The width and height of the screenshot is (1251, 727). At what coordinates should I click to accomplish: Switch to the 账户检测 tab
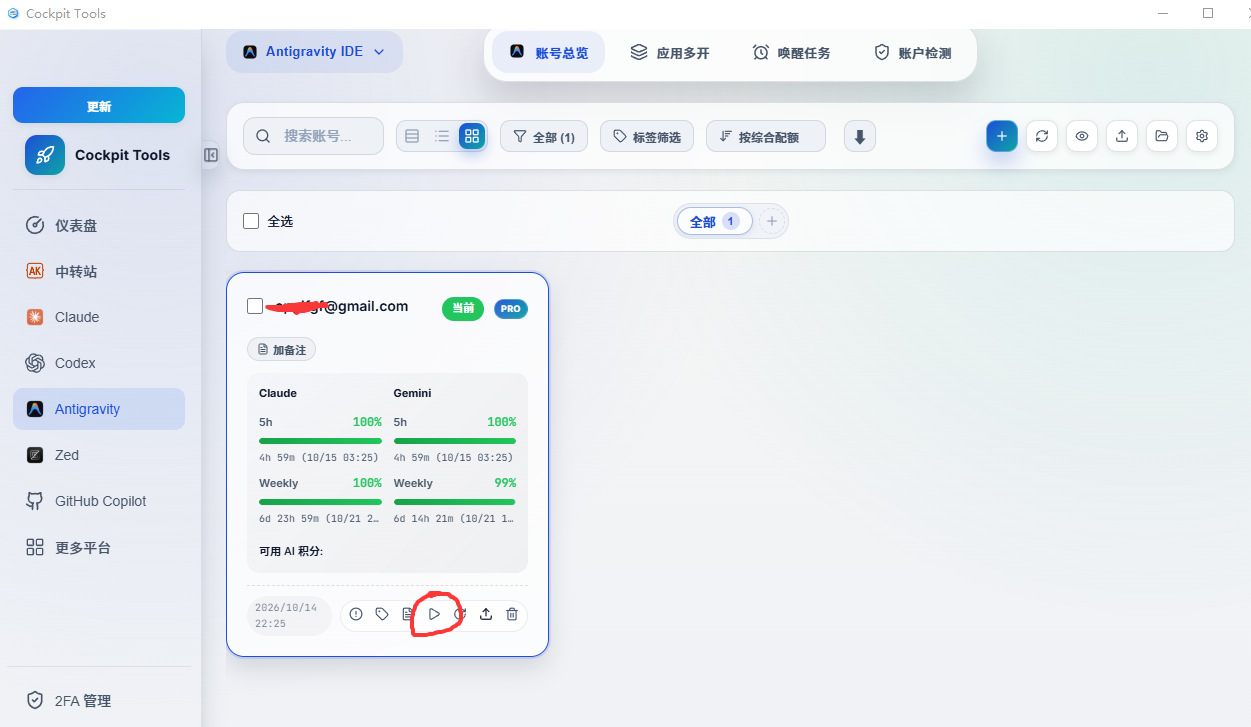912,53
